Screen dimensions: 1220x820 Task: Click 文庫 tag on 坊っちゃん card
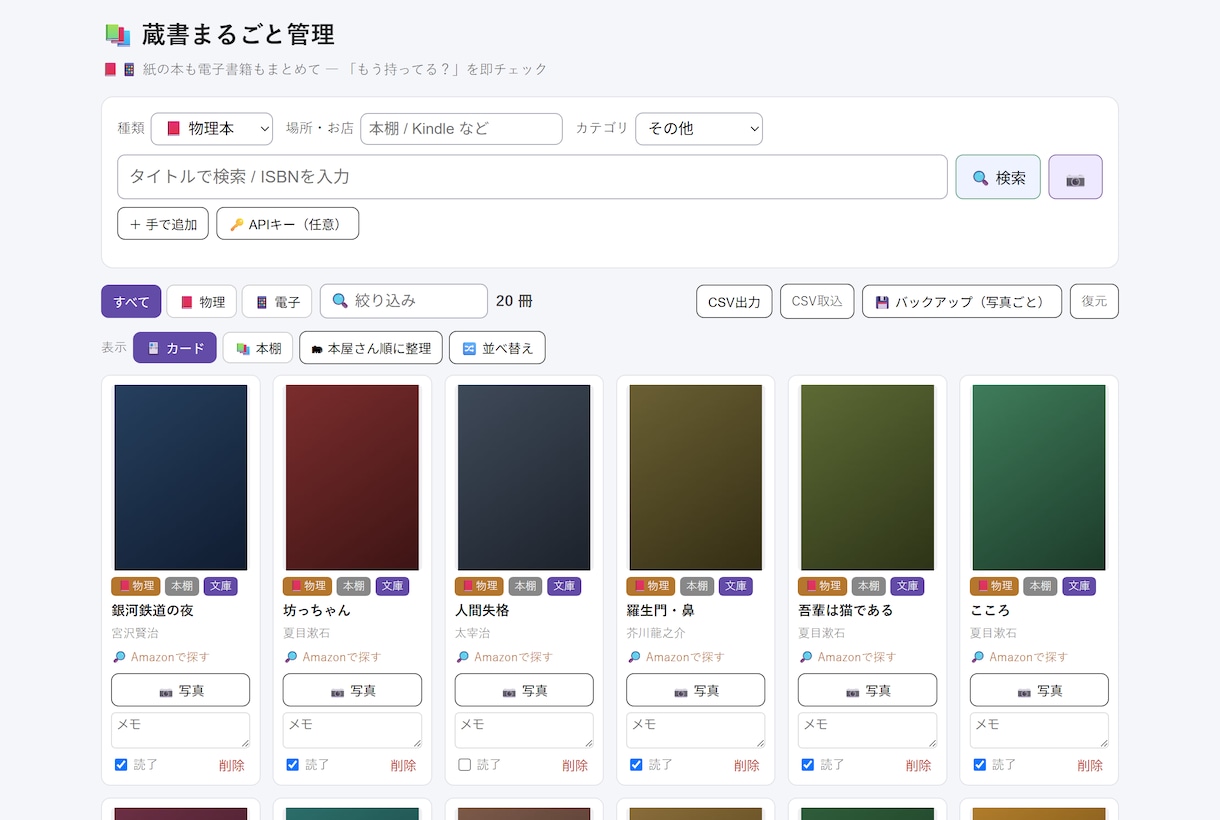(392, 586)
